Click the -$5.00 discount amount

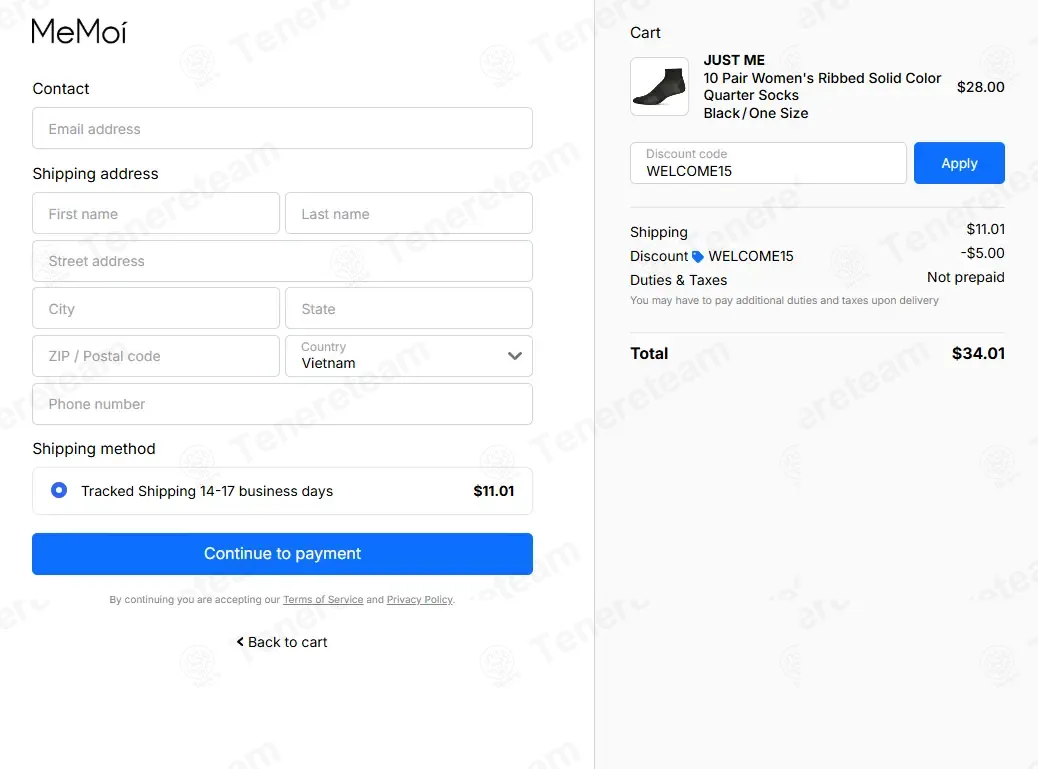click(x=982, y=253)
